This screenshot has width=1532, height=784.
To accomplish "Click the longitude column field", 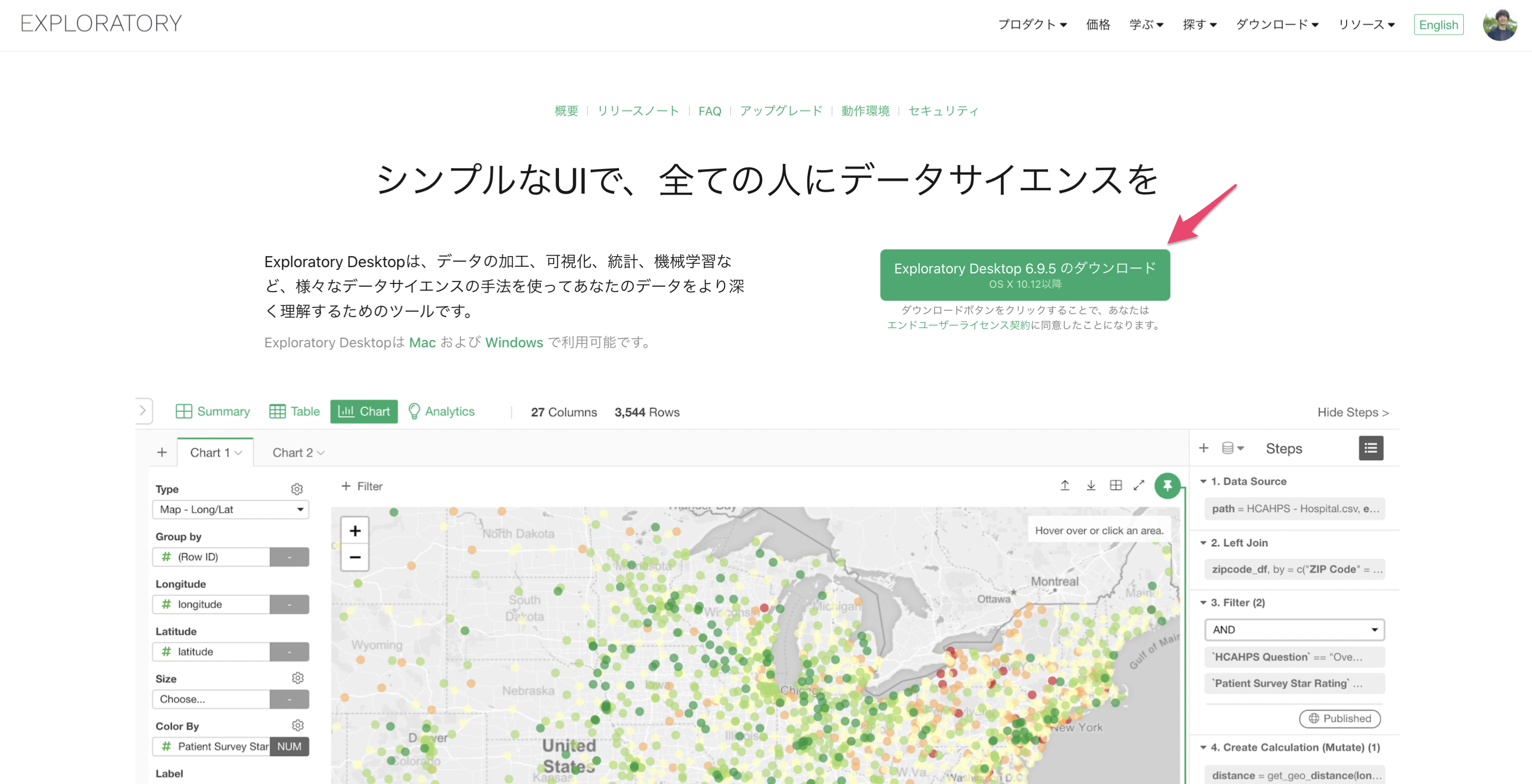I will [211, 604].
